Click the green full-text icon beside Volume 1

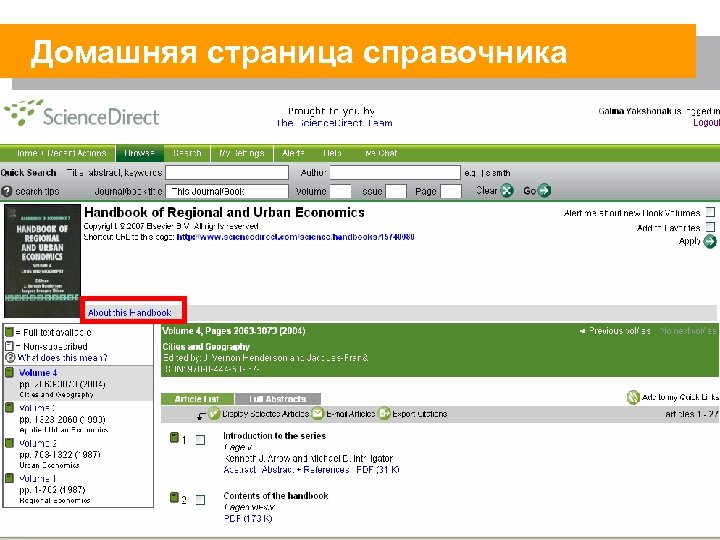coord(10,478)
